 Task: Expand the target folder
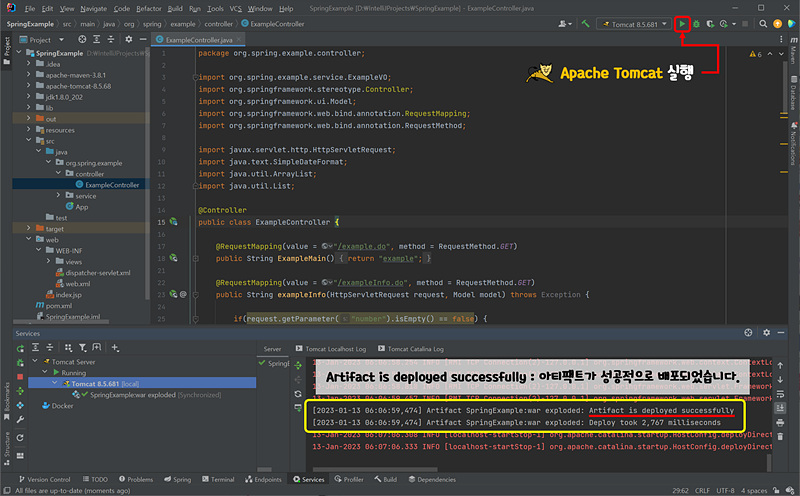(x=29, y=229)
